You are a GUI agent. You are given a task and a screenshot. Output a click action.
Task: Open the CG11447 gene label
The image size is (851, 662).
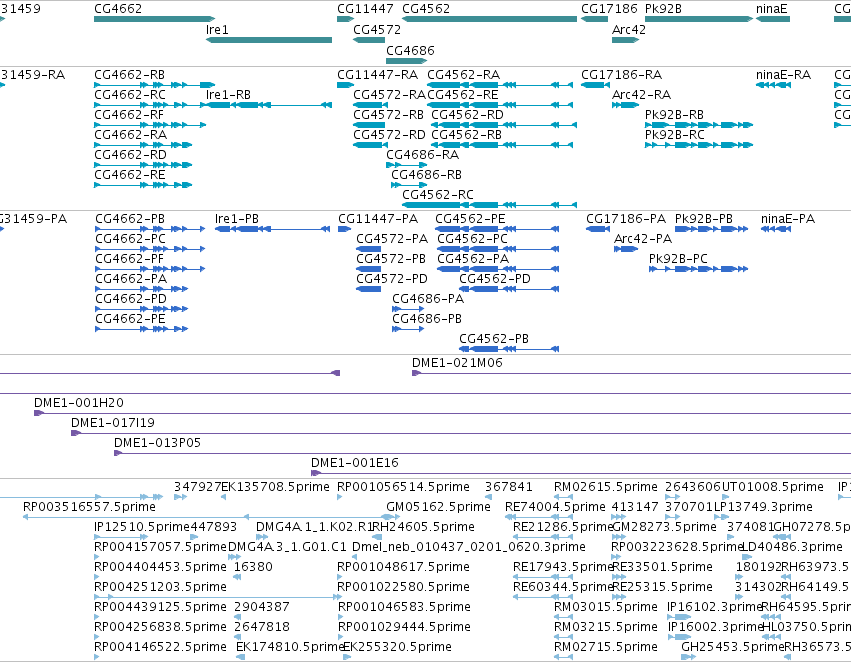[365, 9]
